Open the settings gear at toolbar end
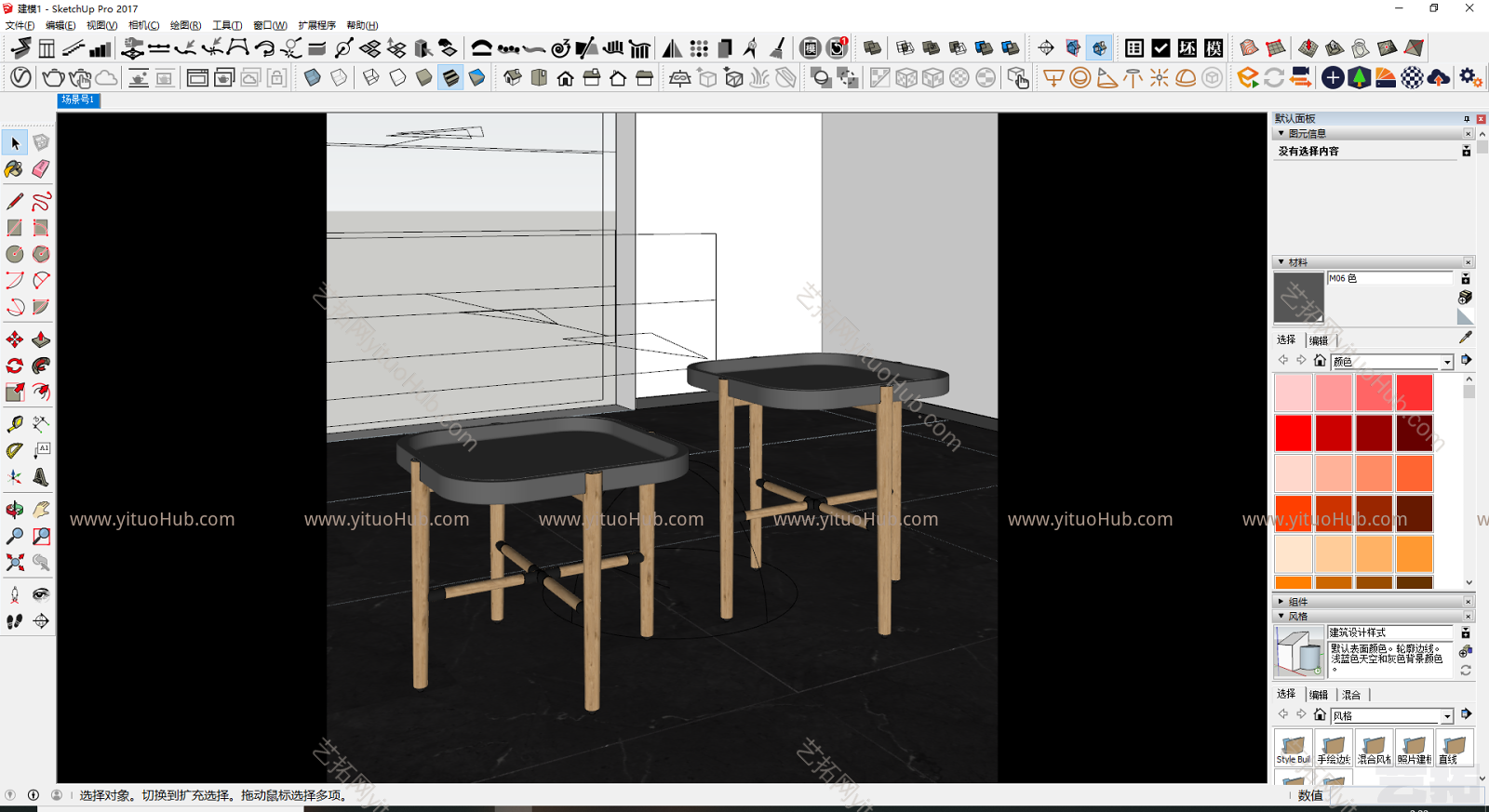The image size is (1489, 812). 1470,77
